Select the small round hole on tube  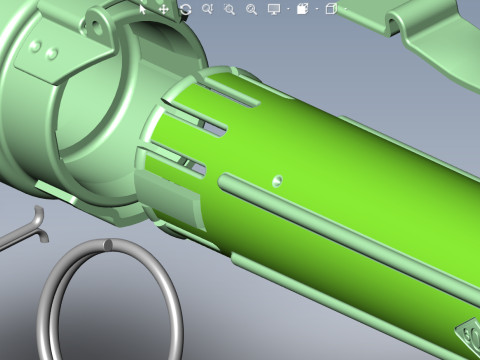[x=277, y=181]
